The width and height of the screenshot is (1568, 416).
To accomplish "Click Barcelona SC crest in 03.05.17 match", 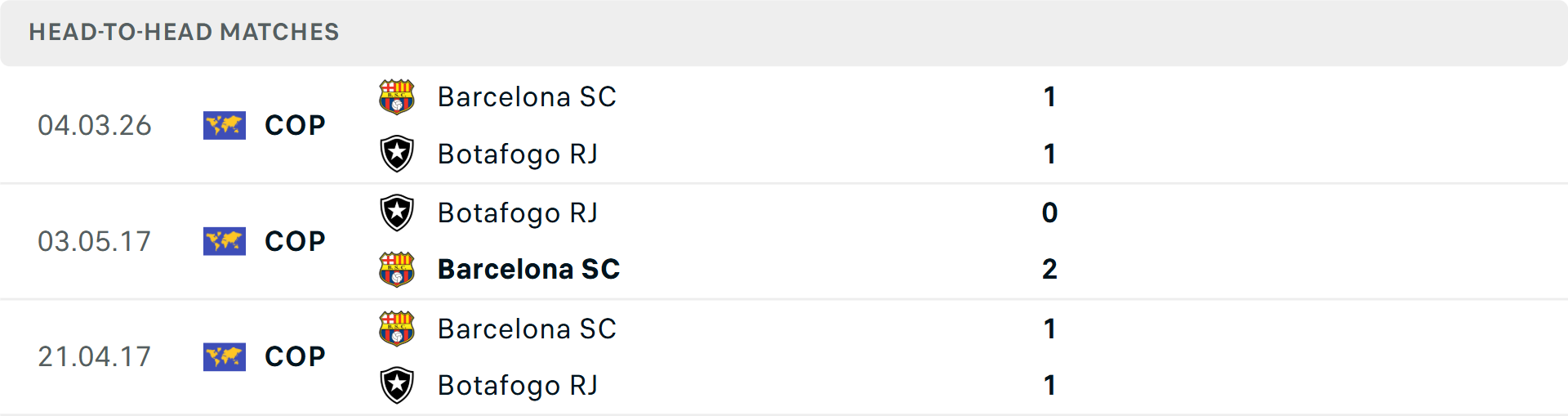I will point(397,269).
